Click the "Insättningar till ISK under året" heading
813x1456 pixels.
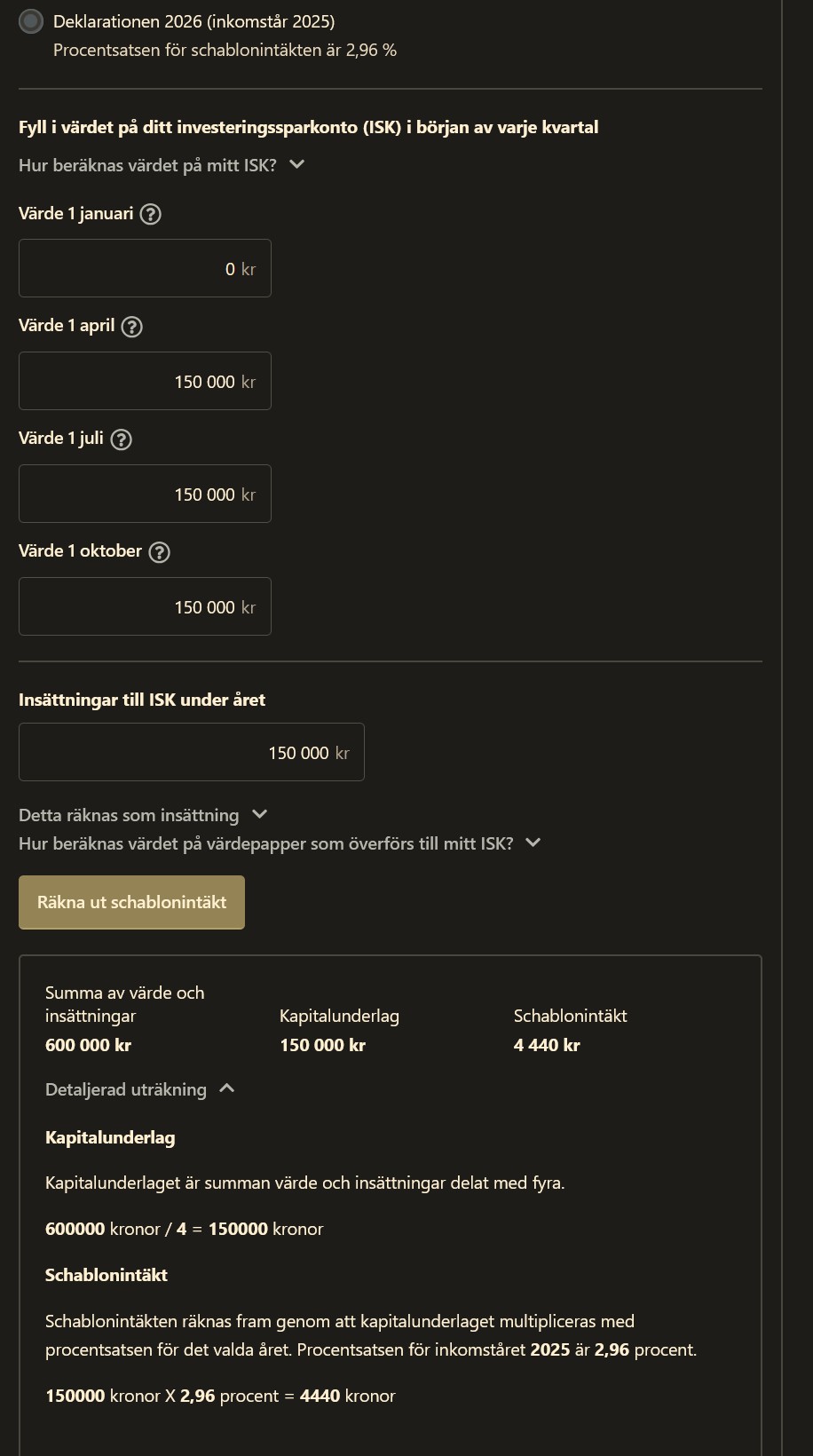pos(142,700)
